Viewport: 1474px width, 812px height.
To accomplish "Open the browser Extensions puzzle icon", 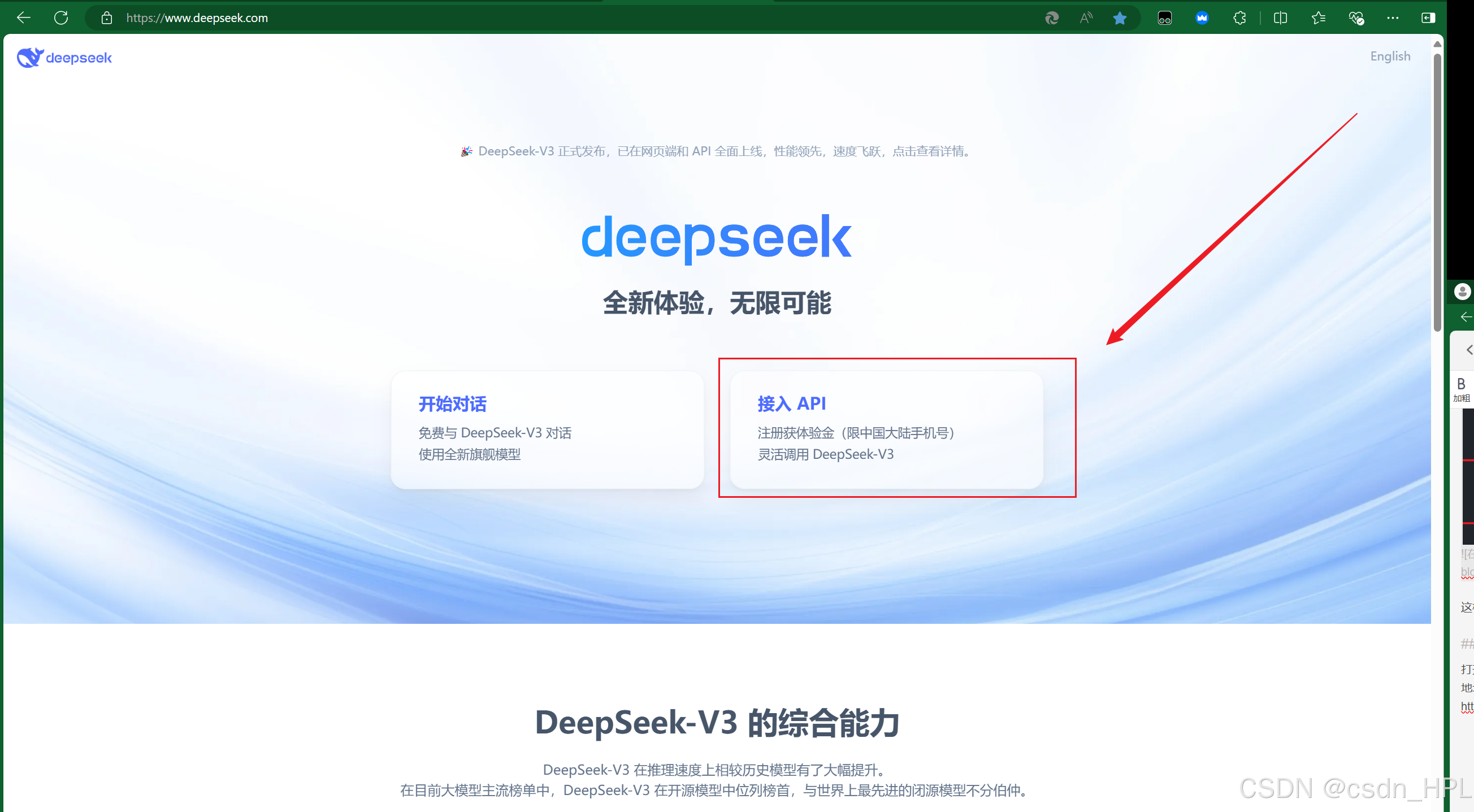I will click(1239, 18).
